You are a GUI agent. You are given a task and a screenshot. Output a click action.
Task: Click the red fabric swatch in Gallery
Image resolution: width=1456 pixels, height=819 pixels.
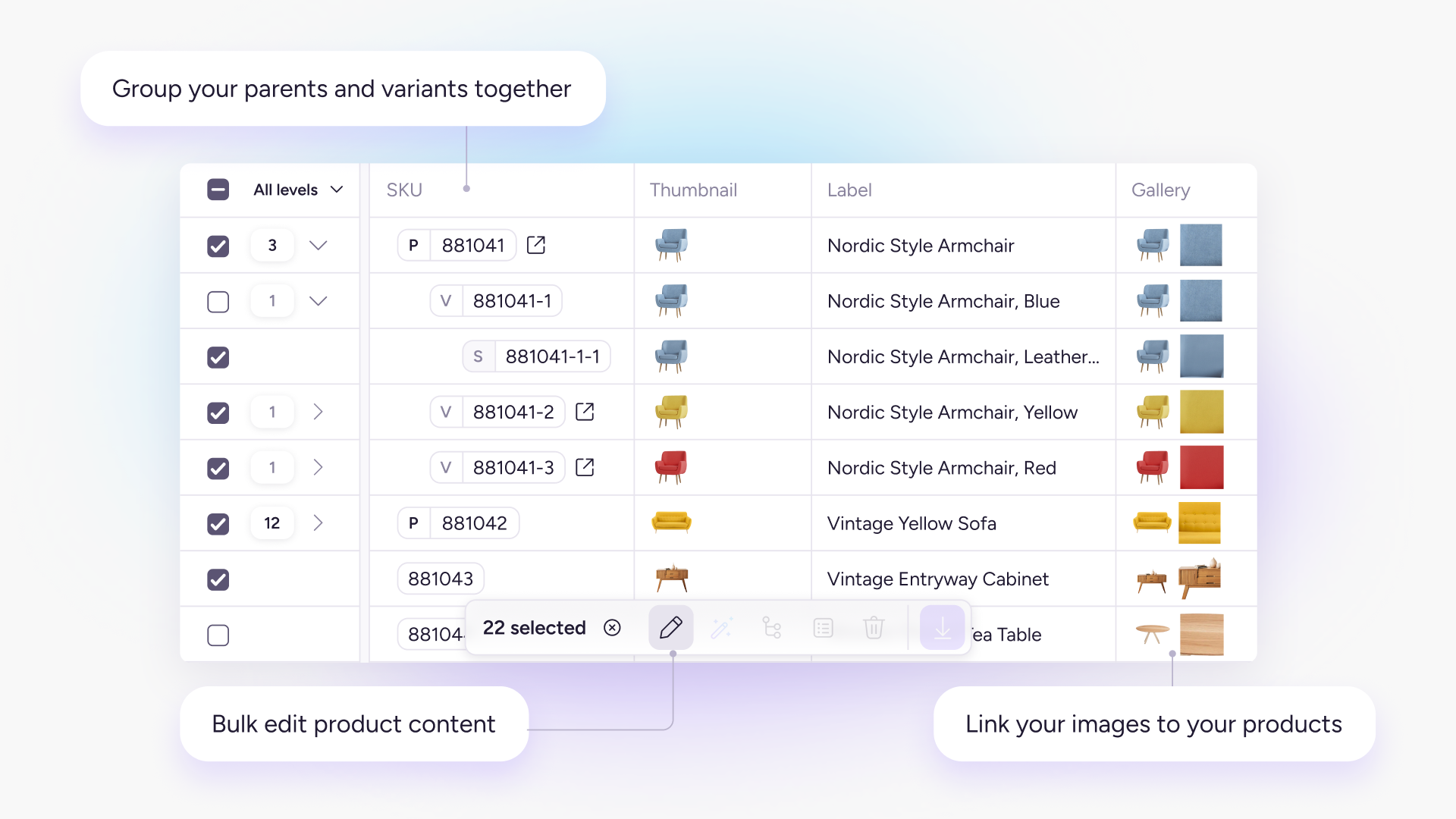(x=1201, y=467)
